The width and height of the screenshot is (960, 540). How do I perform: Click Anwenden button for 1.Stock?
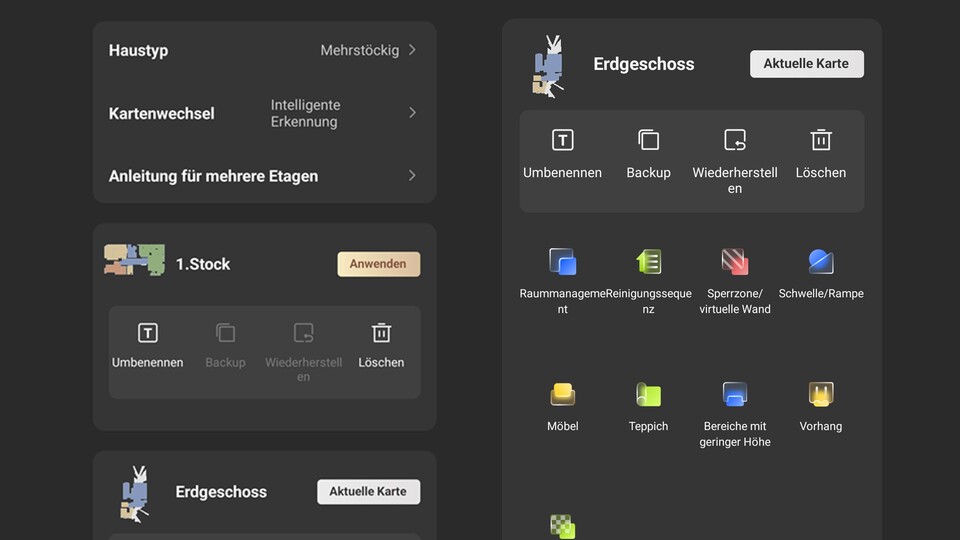[x=378, y=264]
